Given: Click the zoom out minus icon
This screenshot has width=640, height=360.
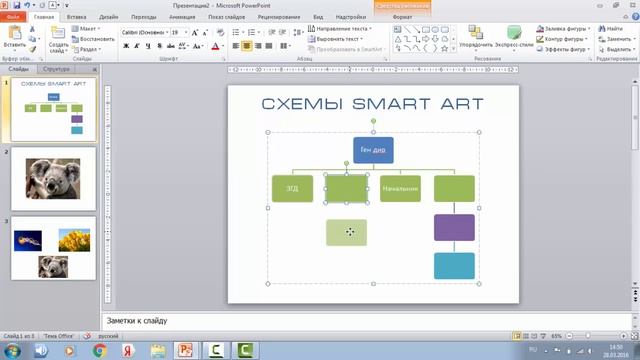Looking at the screenshot, I should [569, 336].
